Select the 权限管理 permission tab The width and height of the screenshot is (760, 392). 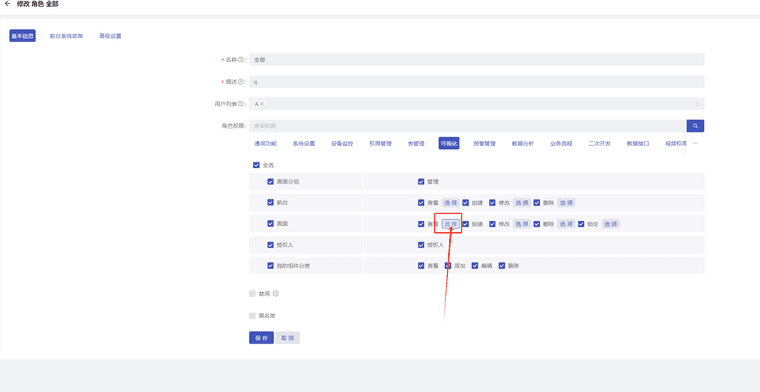[380, 143]
